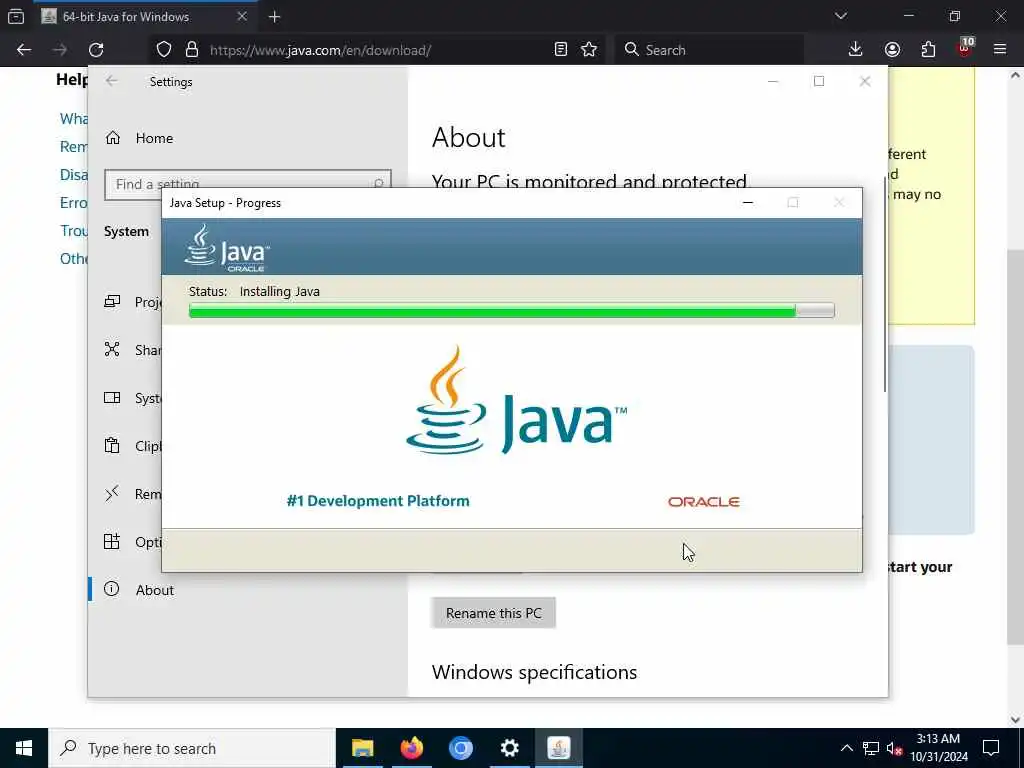Click the large Java logo banner
This screenshot has width=1024, height=768.
point(516,400)
